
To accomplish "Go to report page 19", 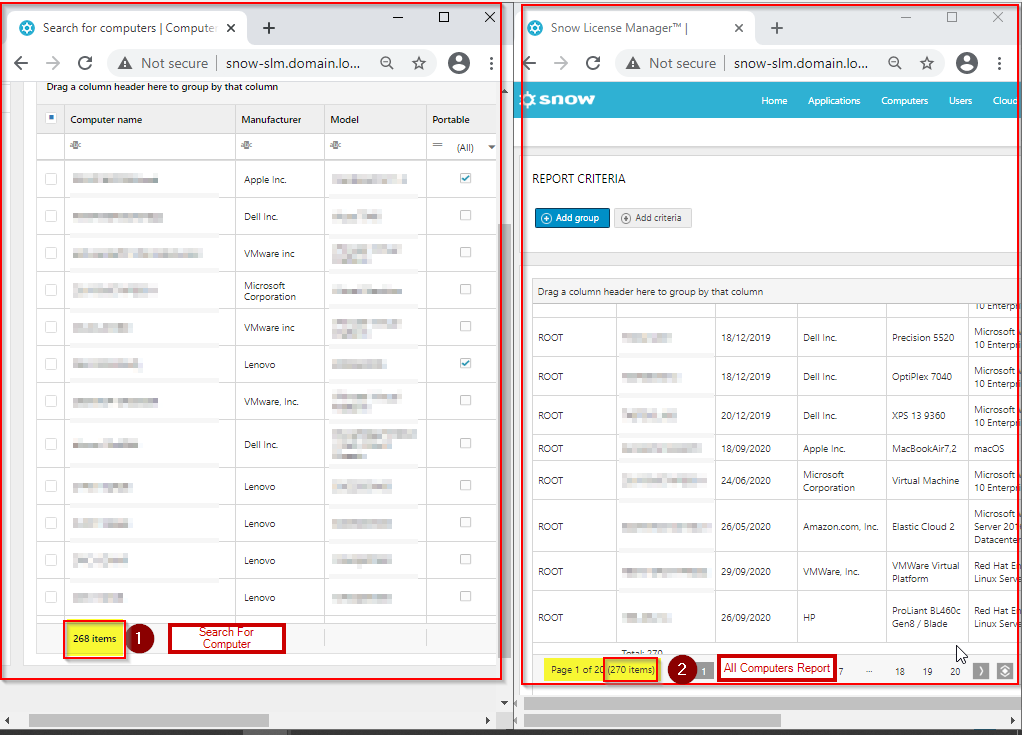I will [927, 671].
